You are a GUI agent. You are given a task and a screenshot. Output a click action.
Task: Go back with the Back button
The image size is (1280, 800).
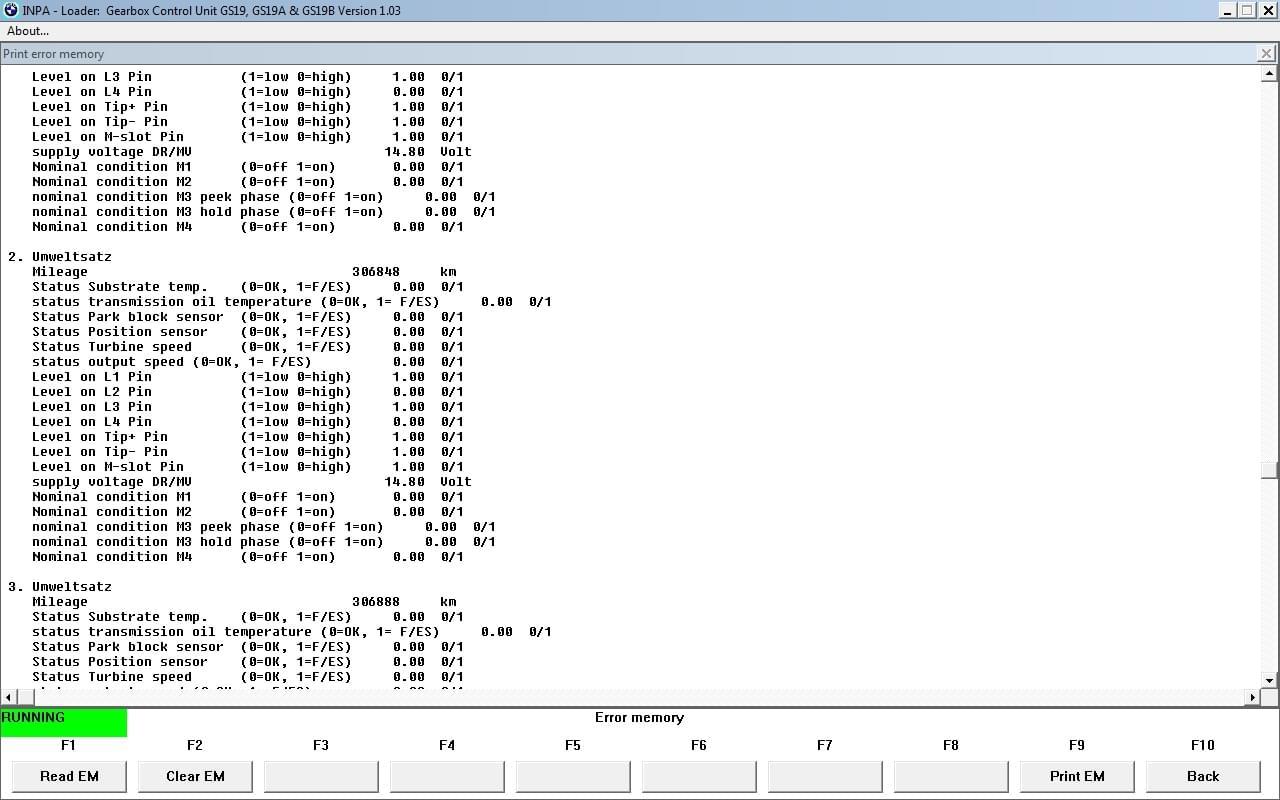(1203, 776)
